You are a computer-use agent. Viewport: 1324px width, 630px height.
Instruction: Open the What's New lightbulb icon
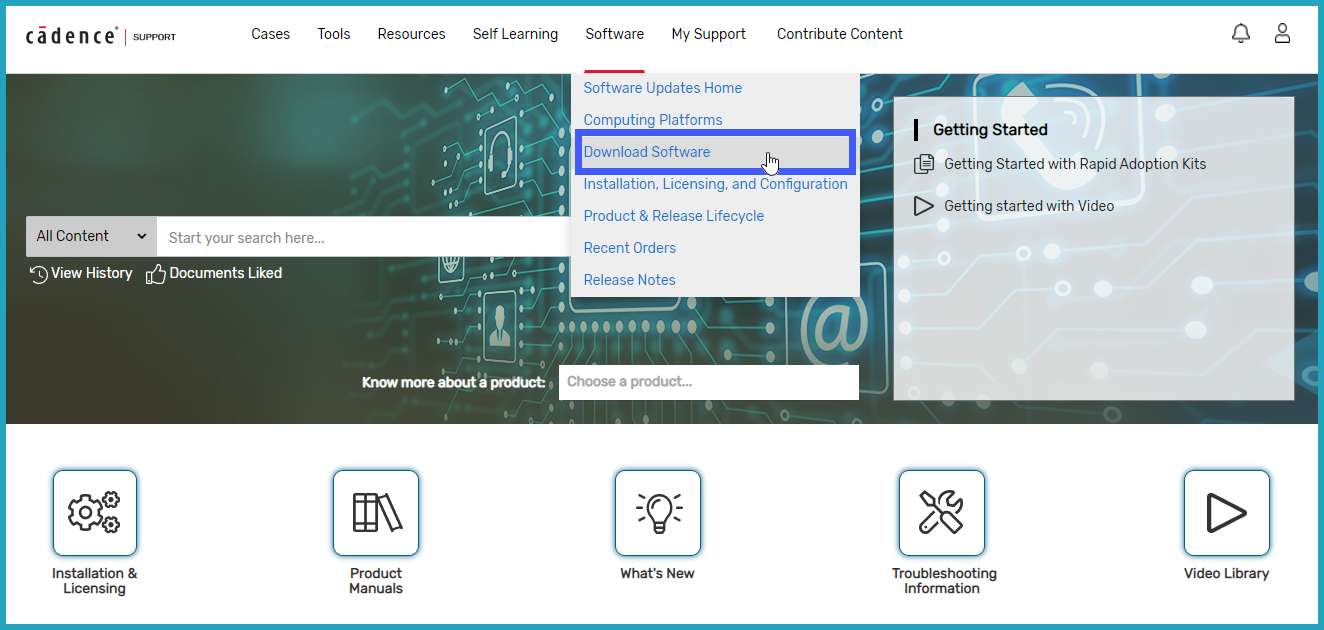657,513
